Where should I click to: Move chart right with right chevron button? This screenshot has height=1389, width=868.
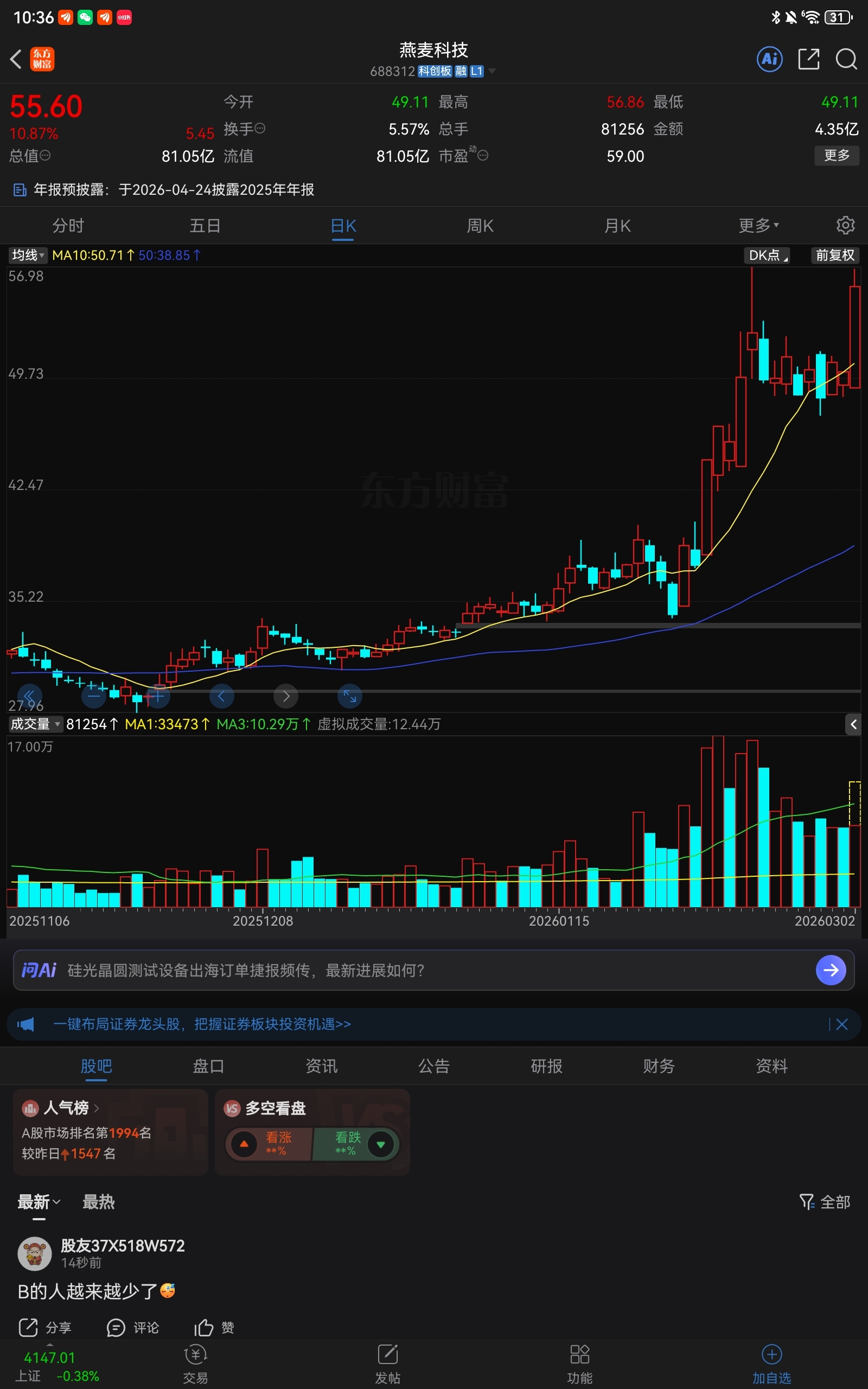pos(286,696)
